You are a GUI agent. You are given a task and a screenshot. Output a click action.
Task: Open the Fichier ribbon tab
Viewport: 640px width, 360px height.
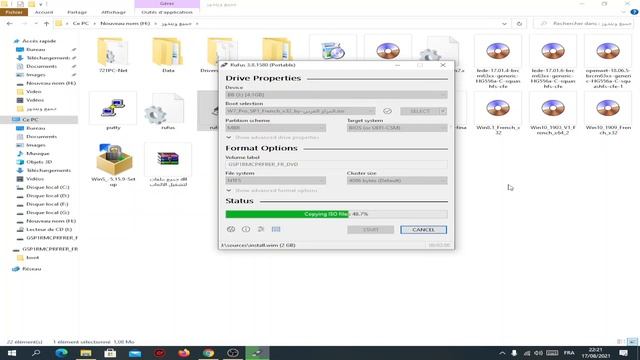[x=14, y=12]
